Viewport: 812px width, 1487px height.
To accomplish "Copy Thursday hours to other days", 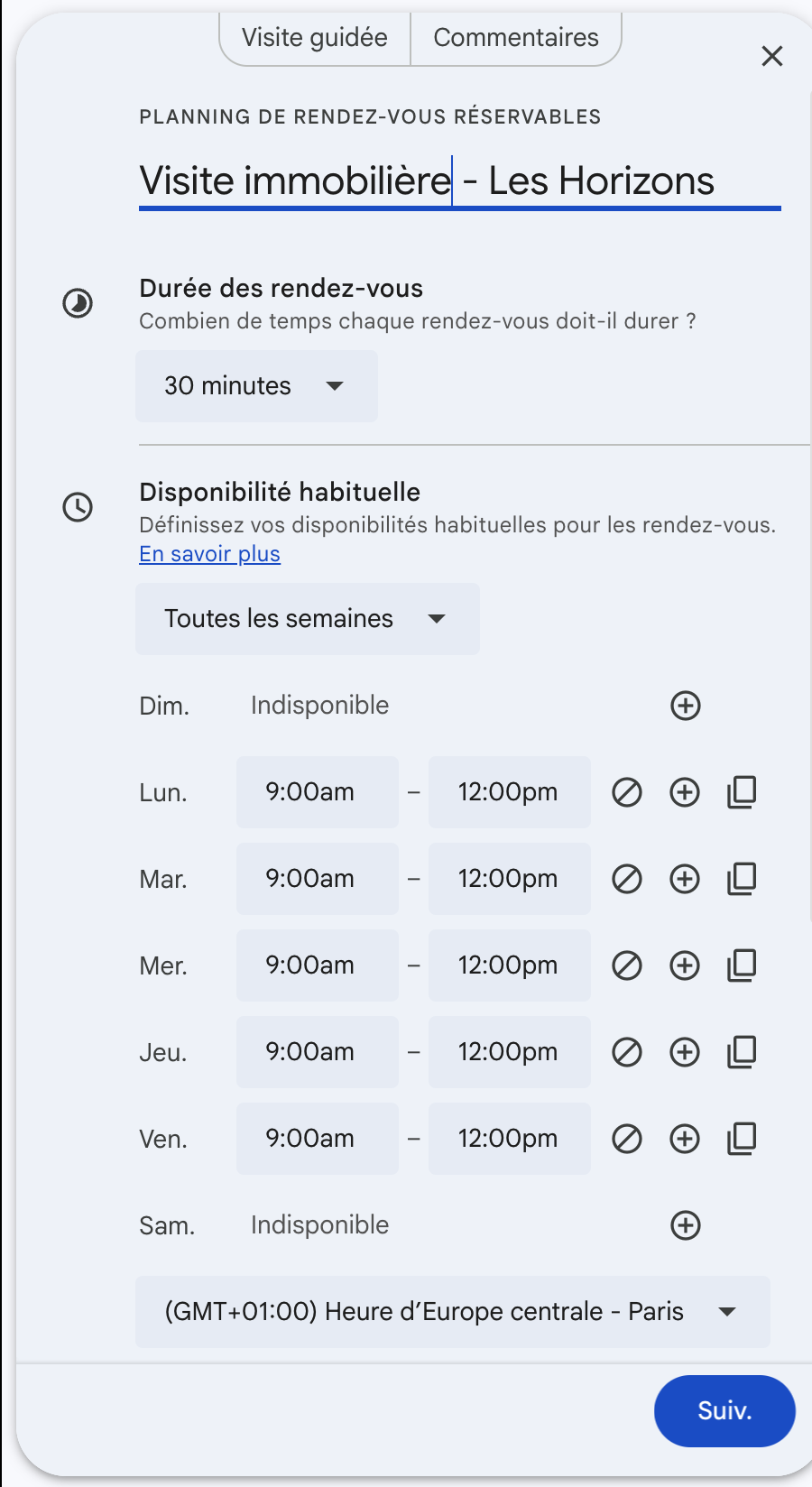I will pos(742,1052).
